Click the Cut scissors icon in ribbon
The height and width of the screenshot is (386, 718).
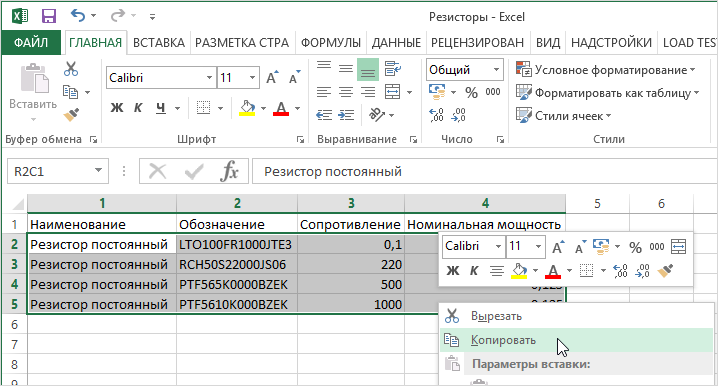(x=71, y=69)
